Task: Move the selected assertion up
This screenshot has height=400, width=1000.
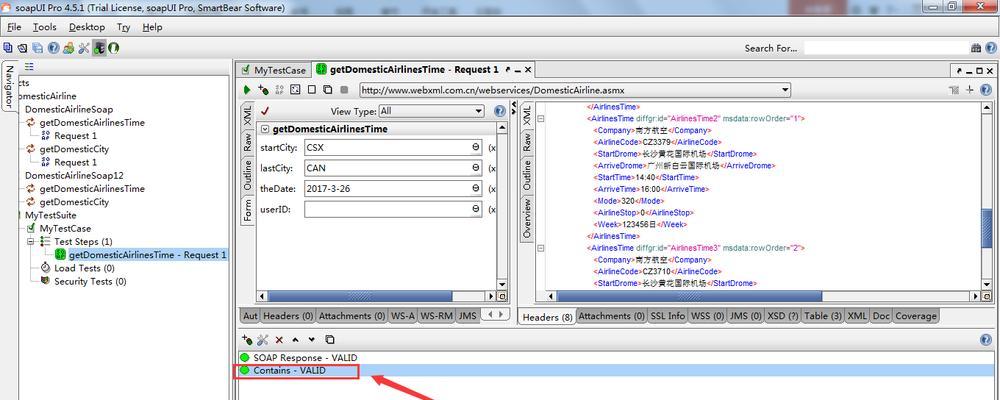Action: (x=295, y=340)
